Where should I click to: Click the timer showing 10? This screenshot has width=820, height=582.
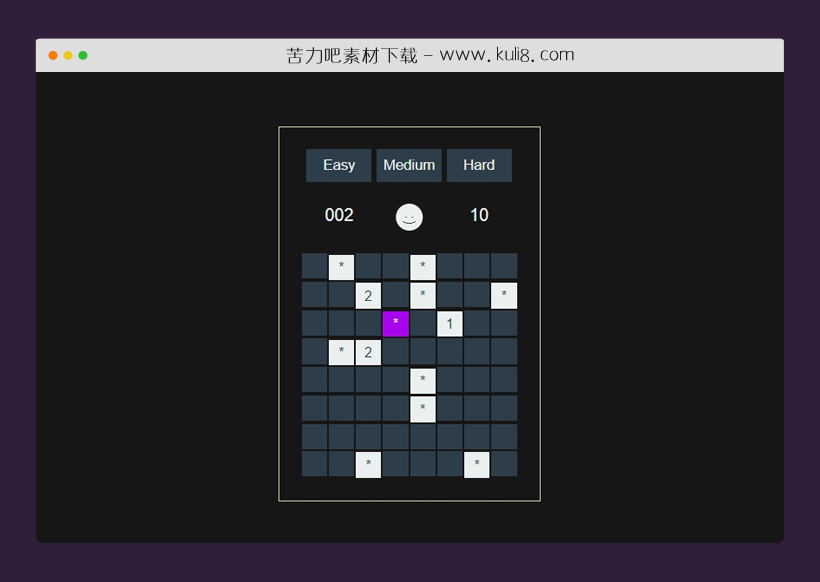(479, 215)
